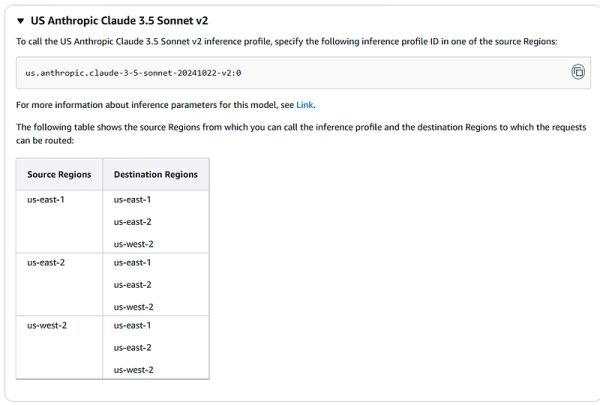Select us-east-1 destination for source us-east-2
600x405 pixels.
point(133,263)
